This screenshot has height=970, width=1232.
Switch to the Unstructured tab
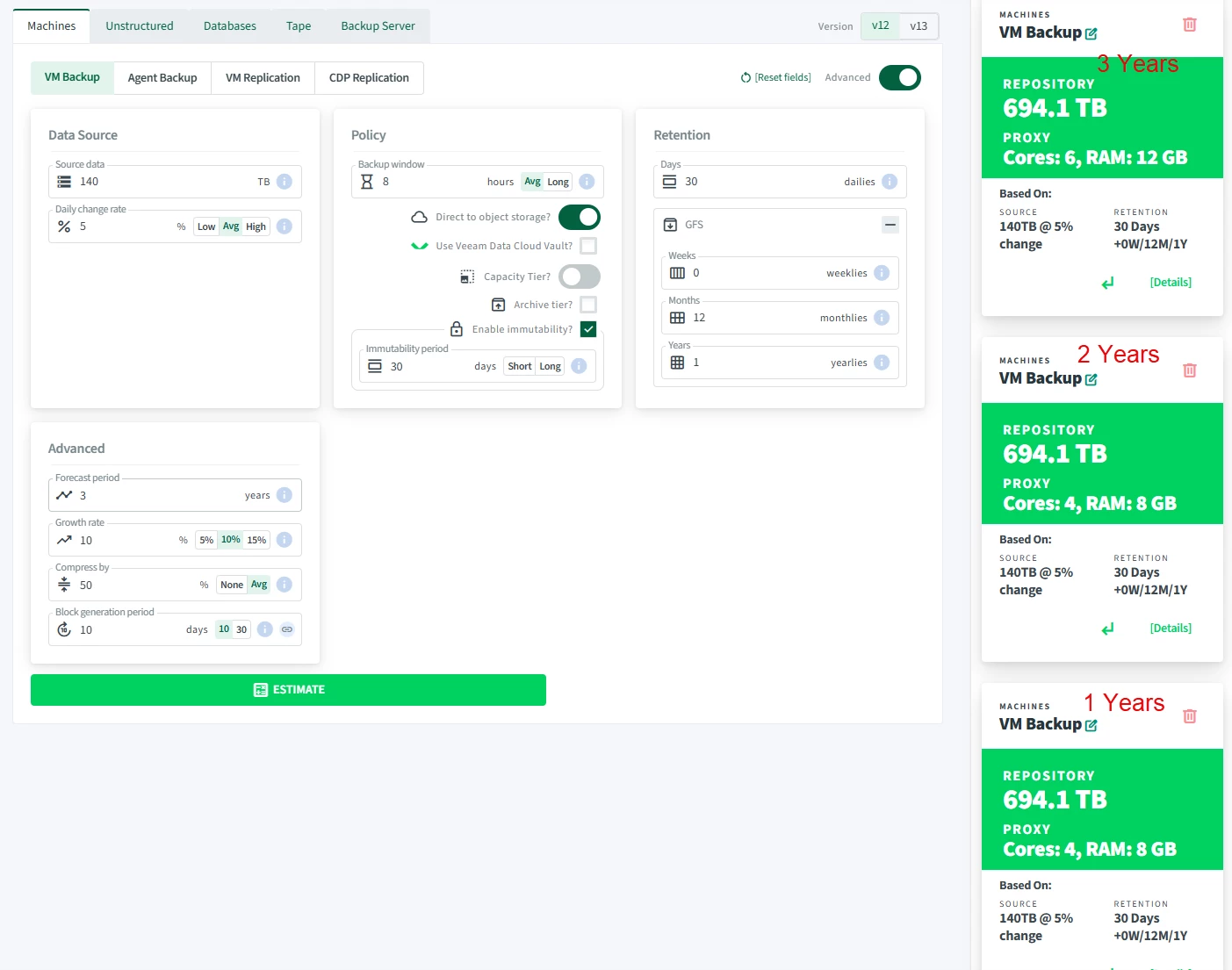point(140,26)
